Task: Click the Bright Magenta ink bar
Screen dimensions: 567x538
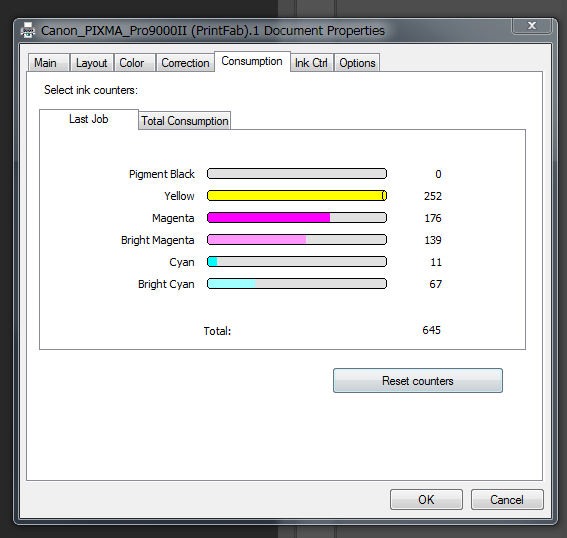Action: pyautogui.click(x=297, y=240)
